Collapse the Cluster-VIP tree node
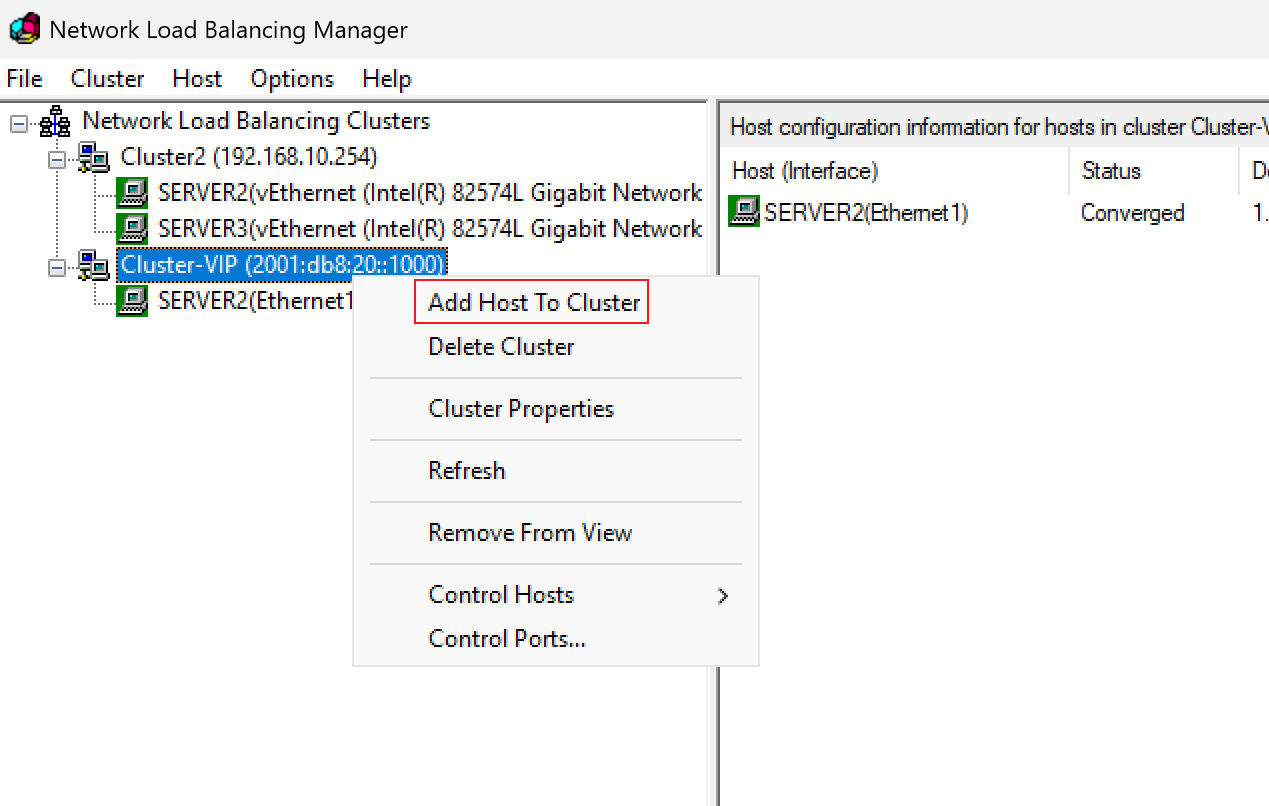This screenshot has width=1269, height=806. 57,266
